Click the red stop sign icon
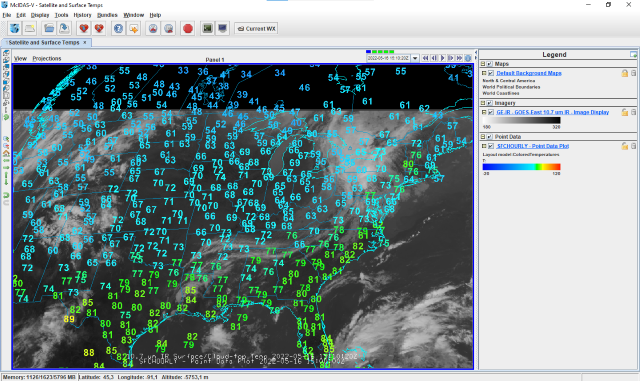The width and height of the screenshot is (640, 381). [x=188, y=29]
